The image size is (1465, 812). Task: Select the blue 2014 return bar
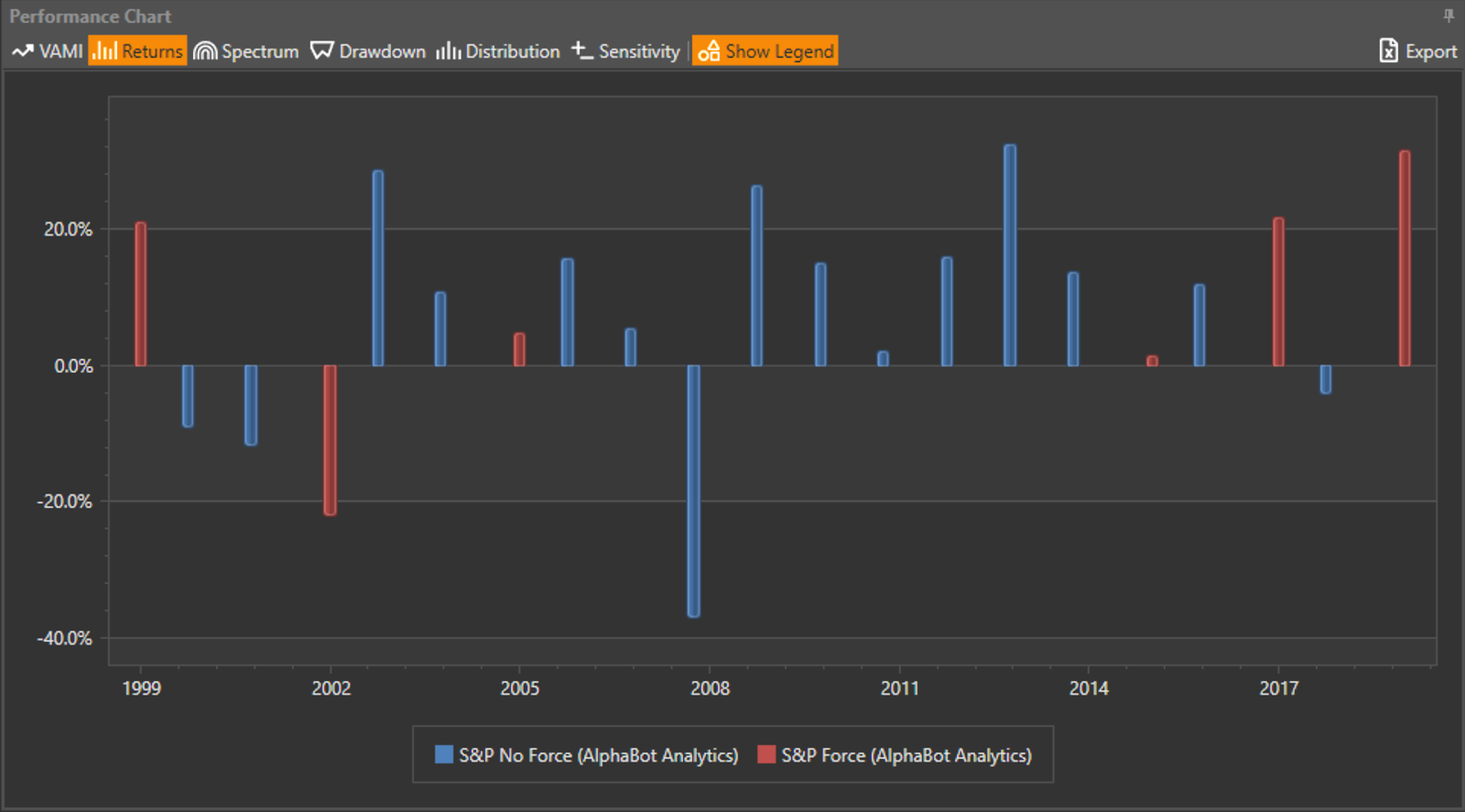1073,319
